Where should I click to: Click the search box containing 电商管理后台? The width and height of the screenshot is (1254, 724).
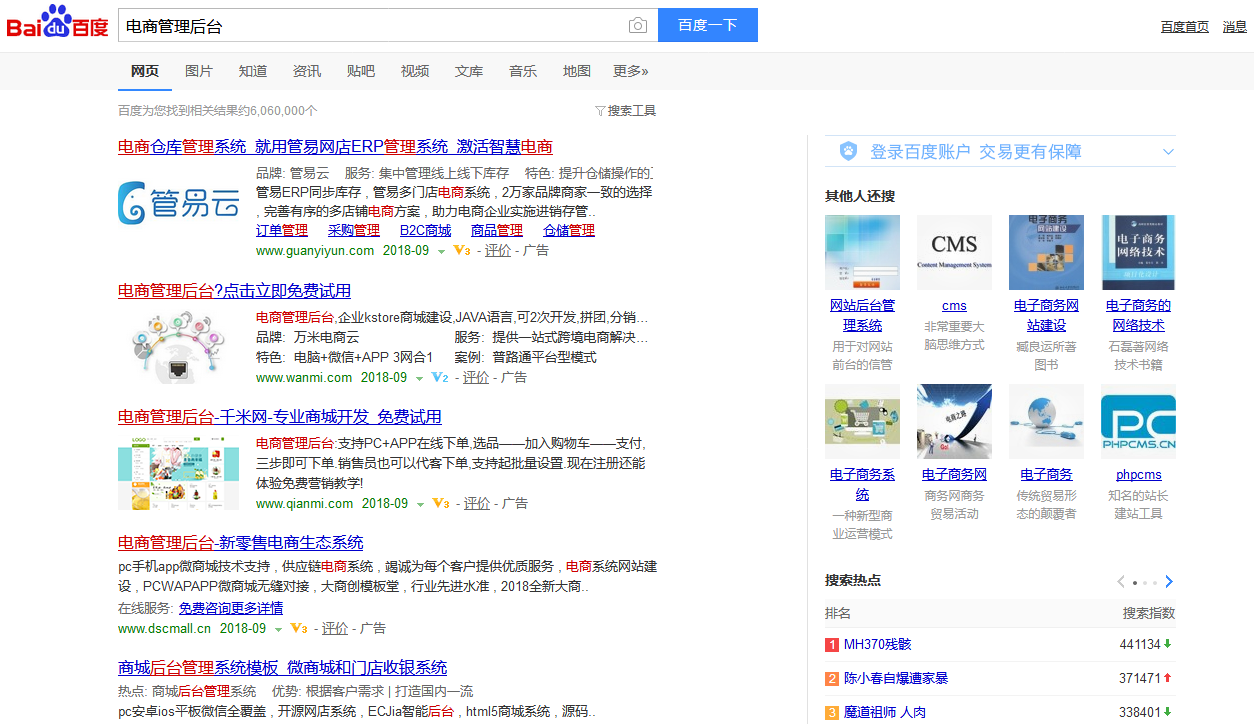pos(370,26)
